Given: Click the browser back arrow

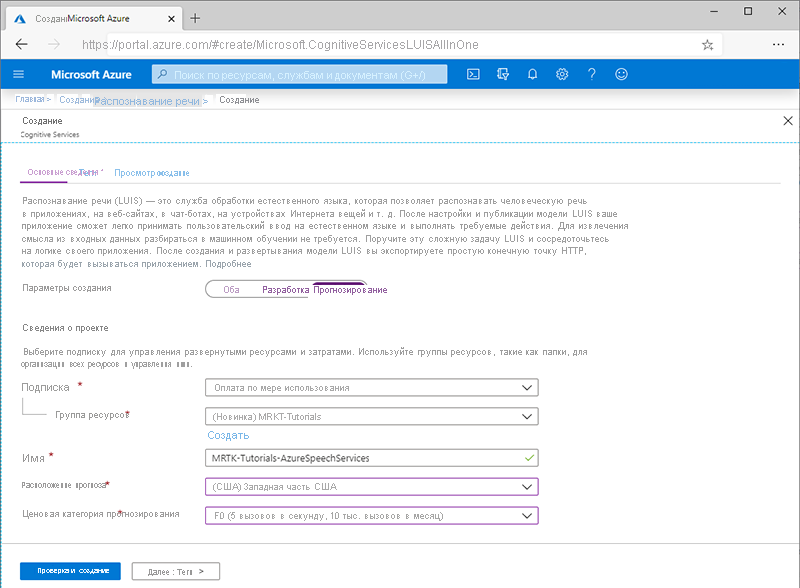Looking at the screenshot, I should tap(21, 44).
